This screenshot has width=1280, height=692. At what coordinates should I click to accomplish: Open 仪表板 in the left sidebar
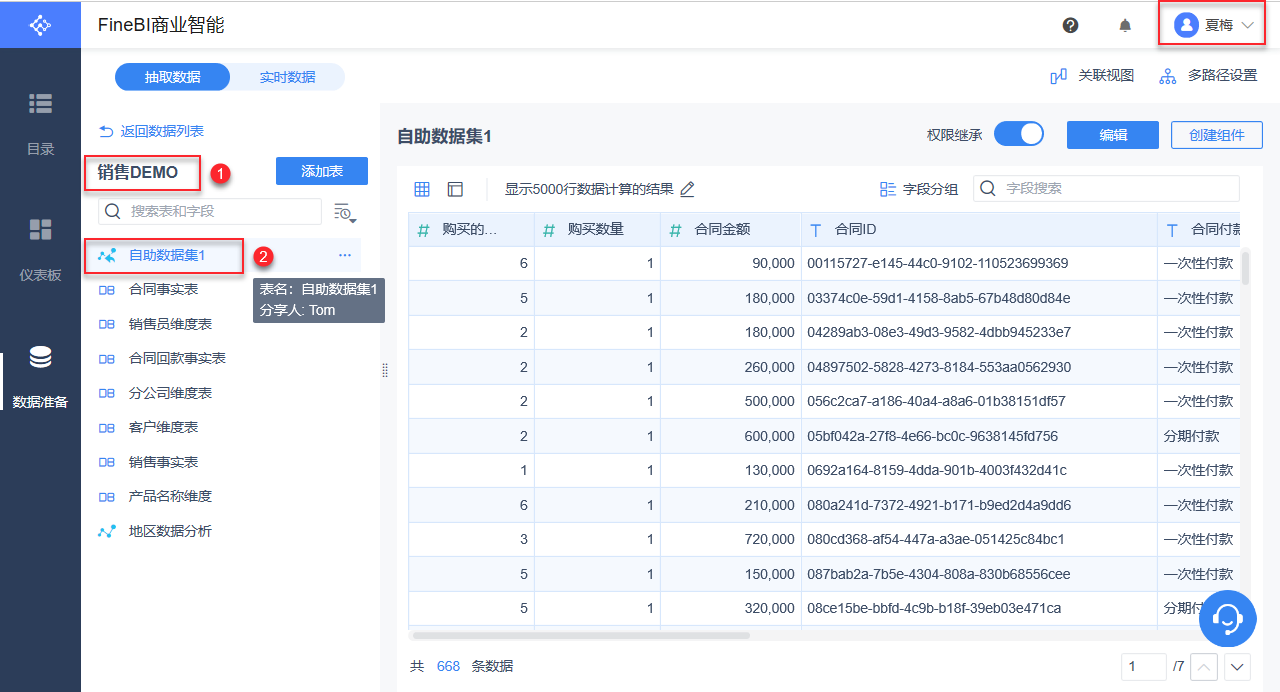coord(40,247)
